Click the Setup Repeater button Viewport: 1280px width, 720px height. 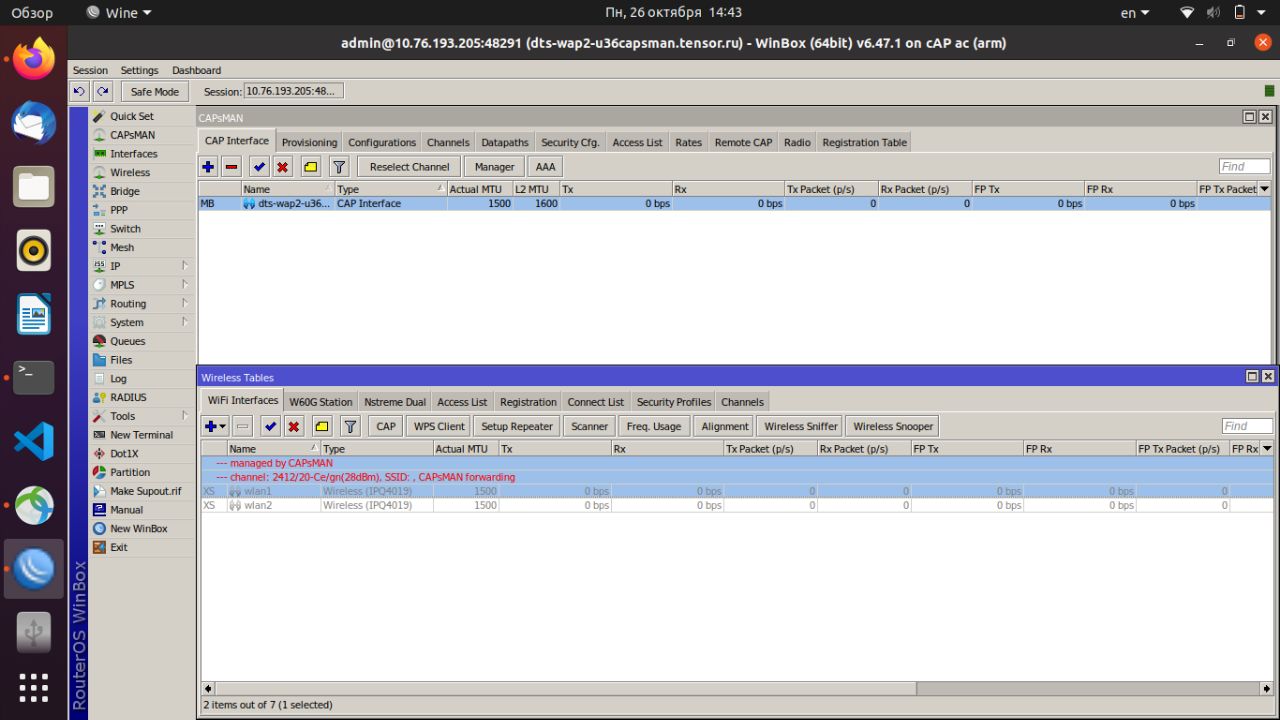coord(516,426)
